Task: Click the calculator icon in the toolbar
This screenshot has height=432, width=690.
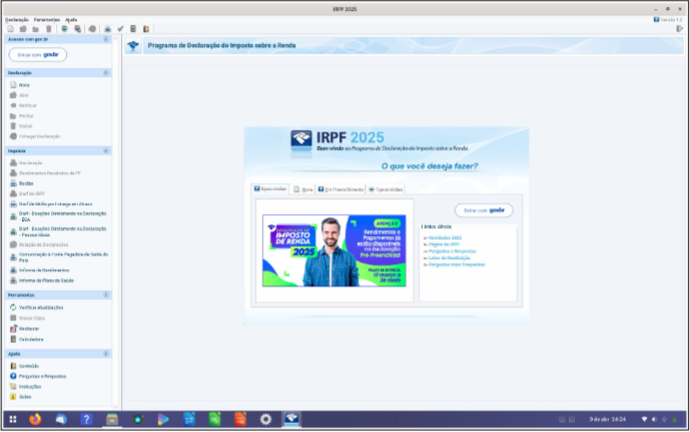Action: (x=133, y=29)
